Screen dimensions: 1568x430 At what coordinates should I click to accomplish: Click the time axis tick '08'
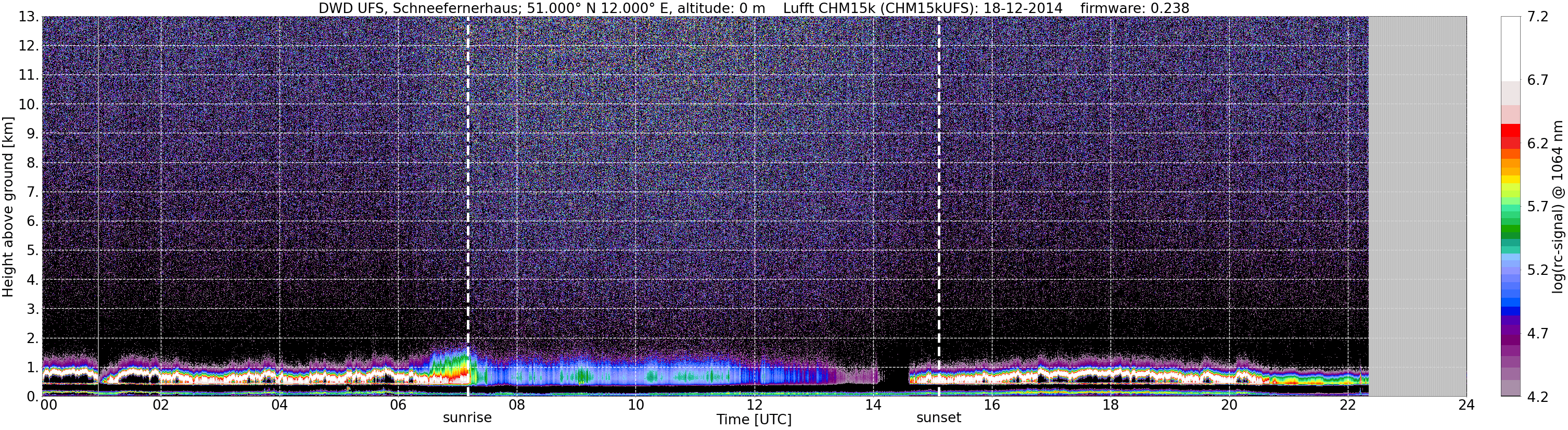click(x=516, y=405)
